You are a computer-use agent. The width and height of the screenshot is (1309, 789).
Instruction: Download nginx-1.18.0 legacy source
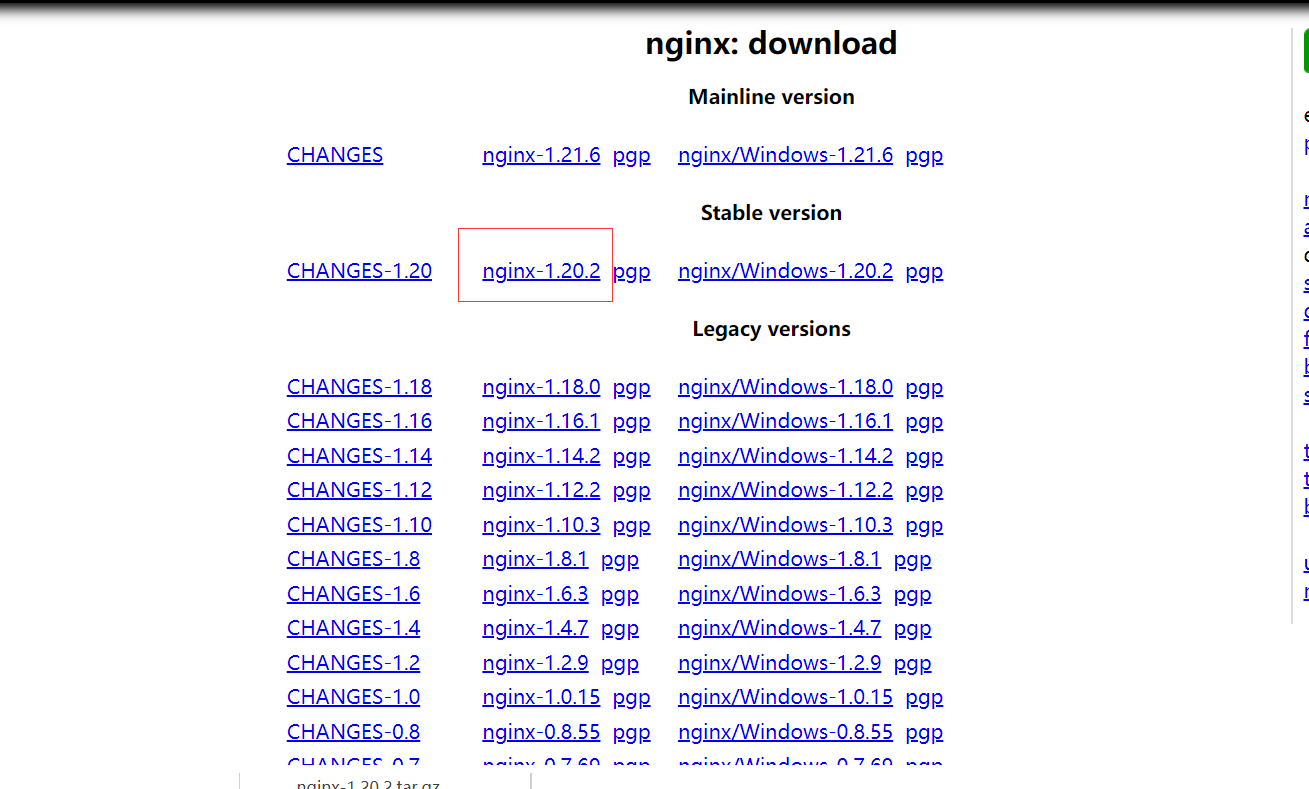(541, 387)
